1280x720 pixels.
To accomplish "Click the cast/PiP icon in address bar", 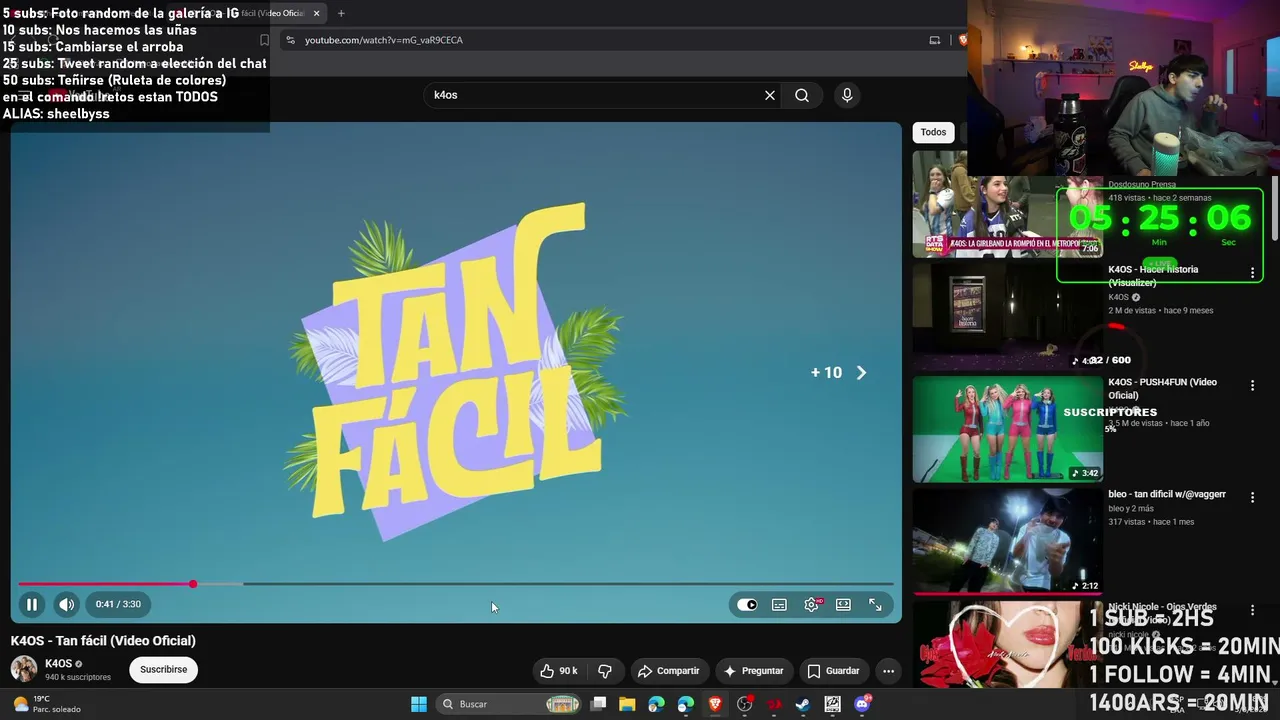I will pos(935,40).
